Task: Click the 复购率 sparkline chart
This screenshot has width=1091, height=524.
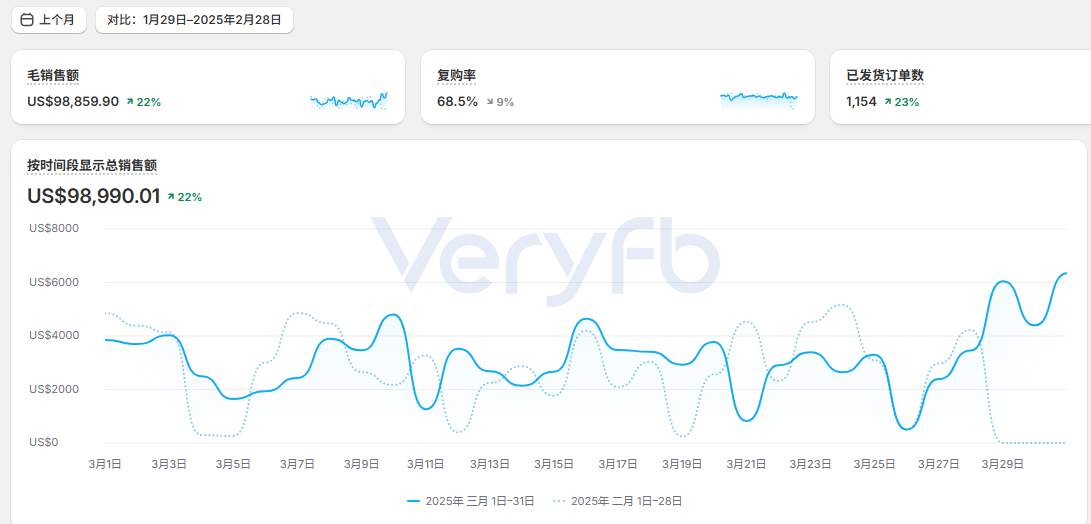Action: pyautogui.click(x=759, y=101)
